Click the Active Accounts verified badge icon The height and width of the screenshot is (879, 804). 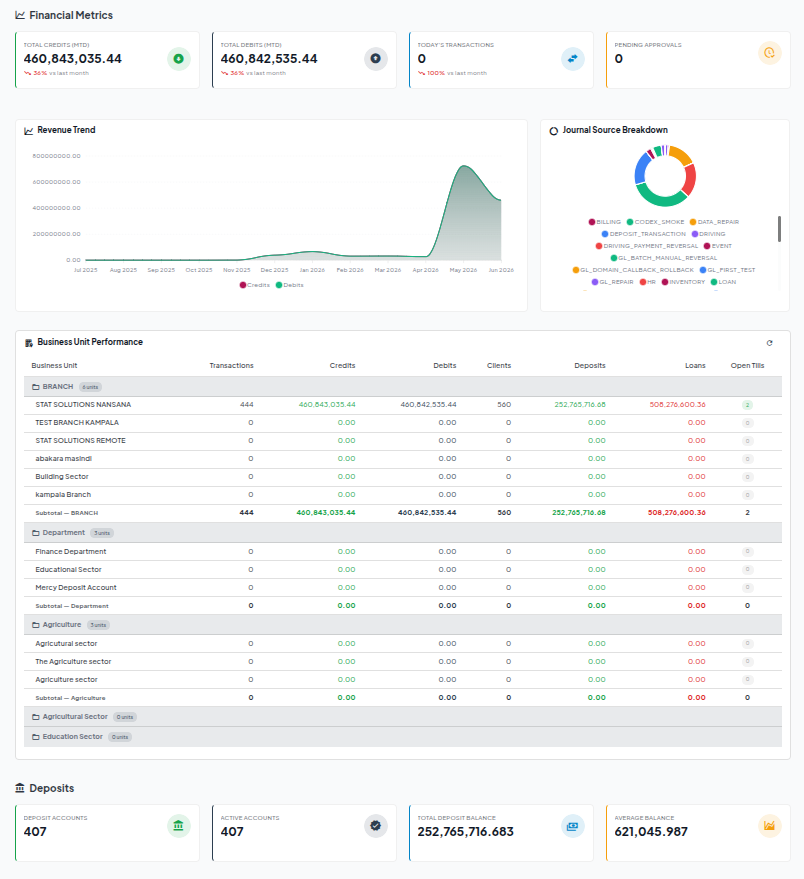(376, 826)
